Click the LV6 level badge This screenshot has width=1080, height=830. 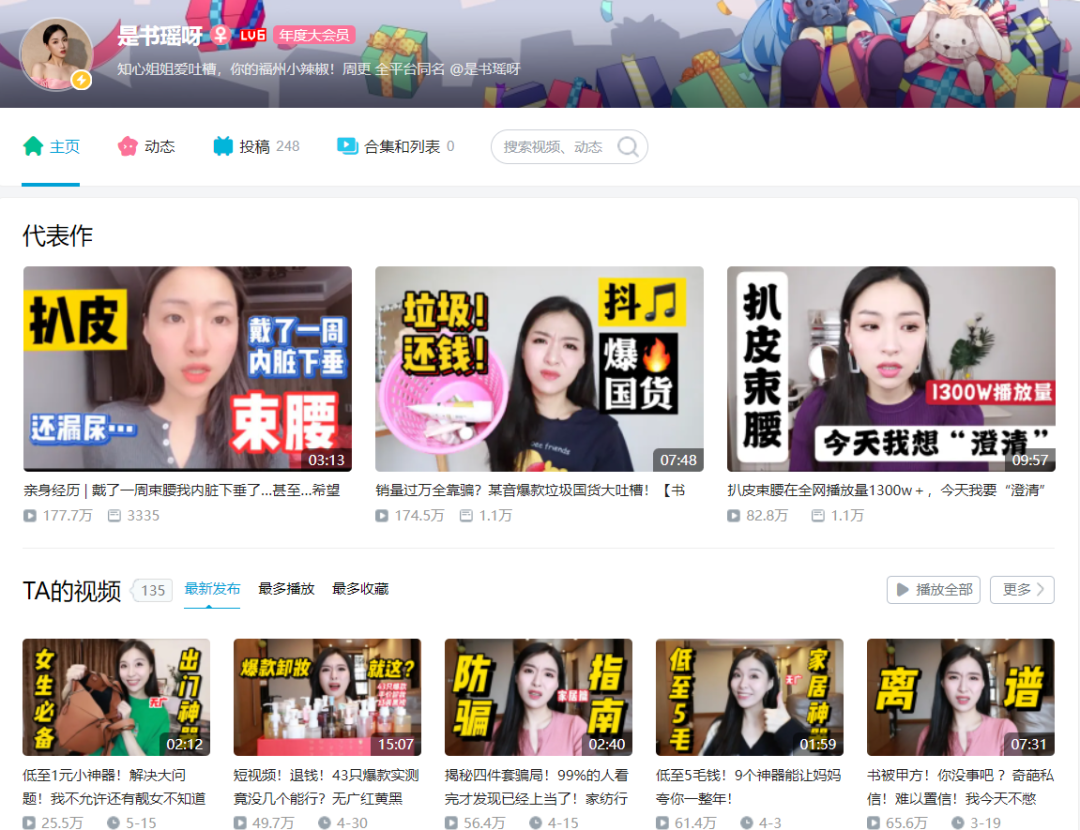[253, 34]
